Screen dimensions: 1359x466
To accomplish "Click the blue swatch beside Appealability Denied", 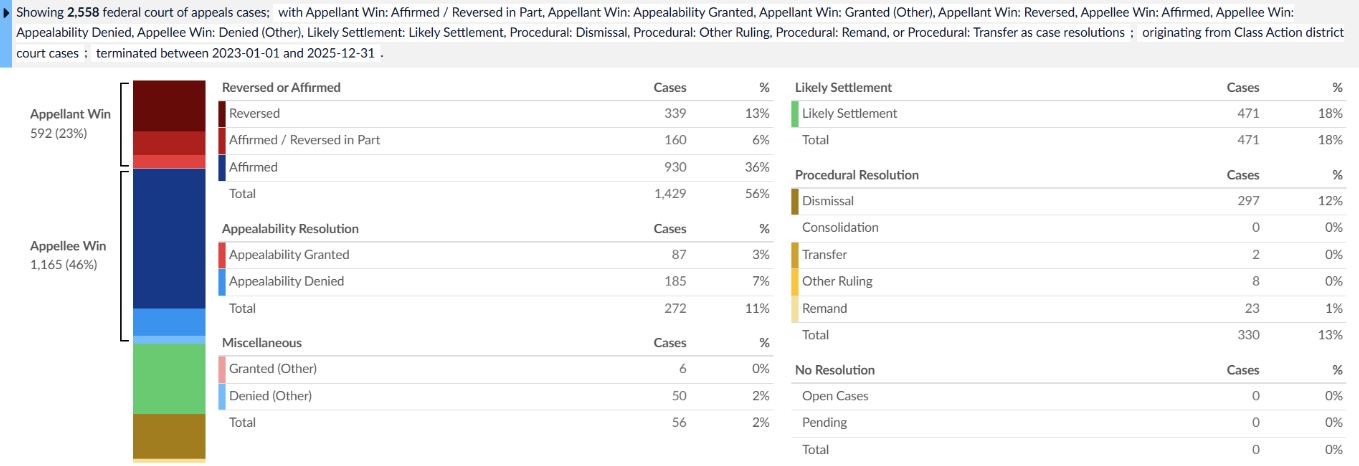I will 222,282.
